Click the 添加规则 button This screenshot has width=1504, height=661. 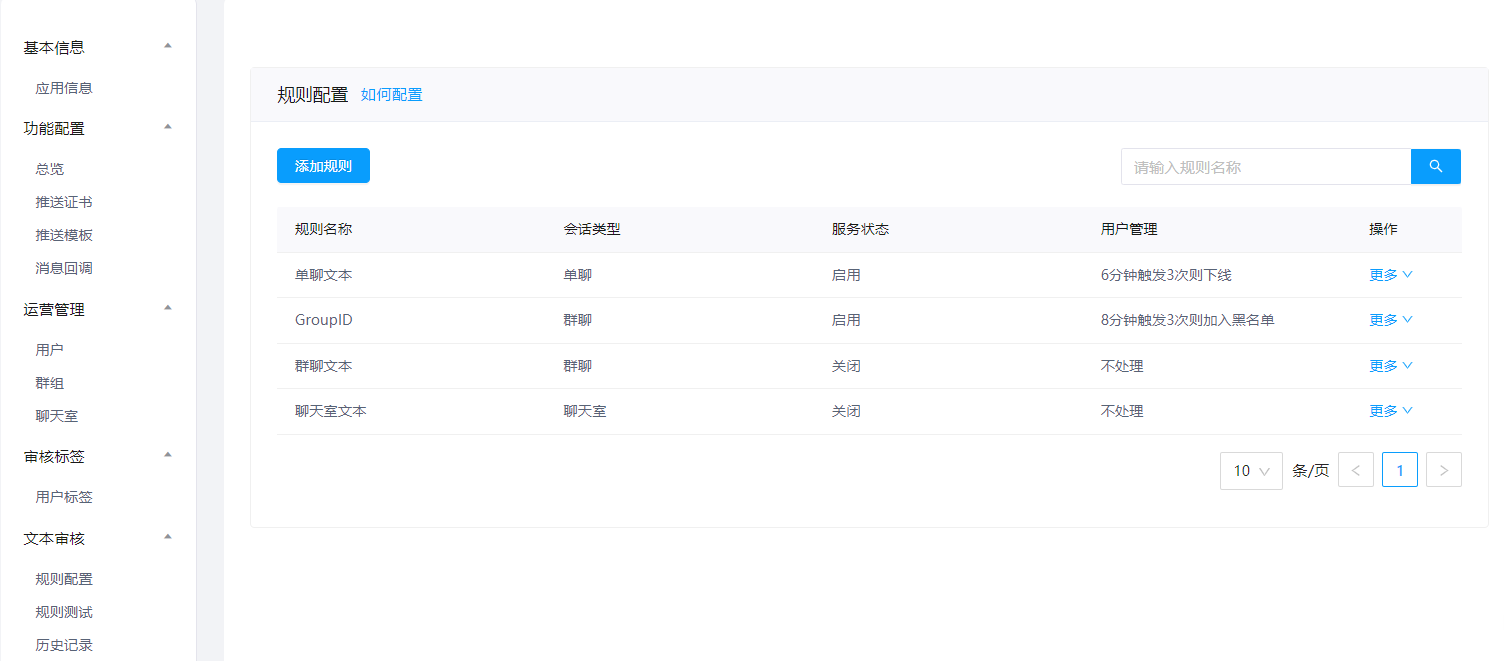point(323,166)
